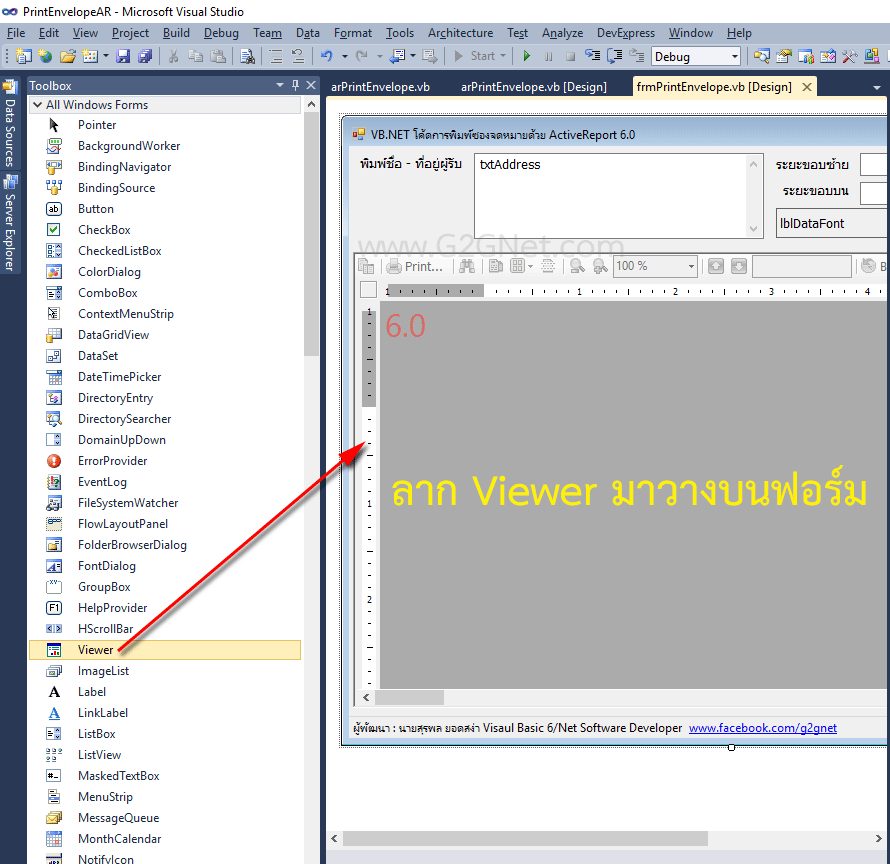Screen dimensions: 890x864
Task: Select the Button control in Toolbox
Action: pyautogui.click(x=165, y=209)
